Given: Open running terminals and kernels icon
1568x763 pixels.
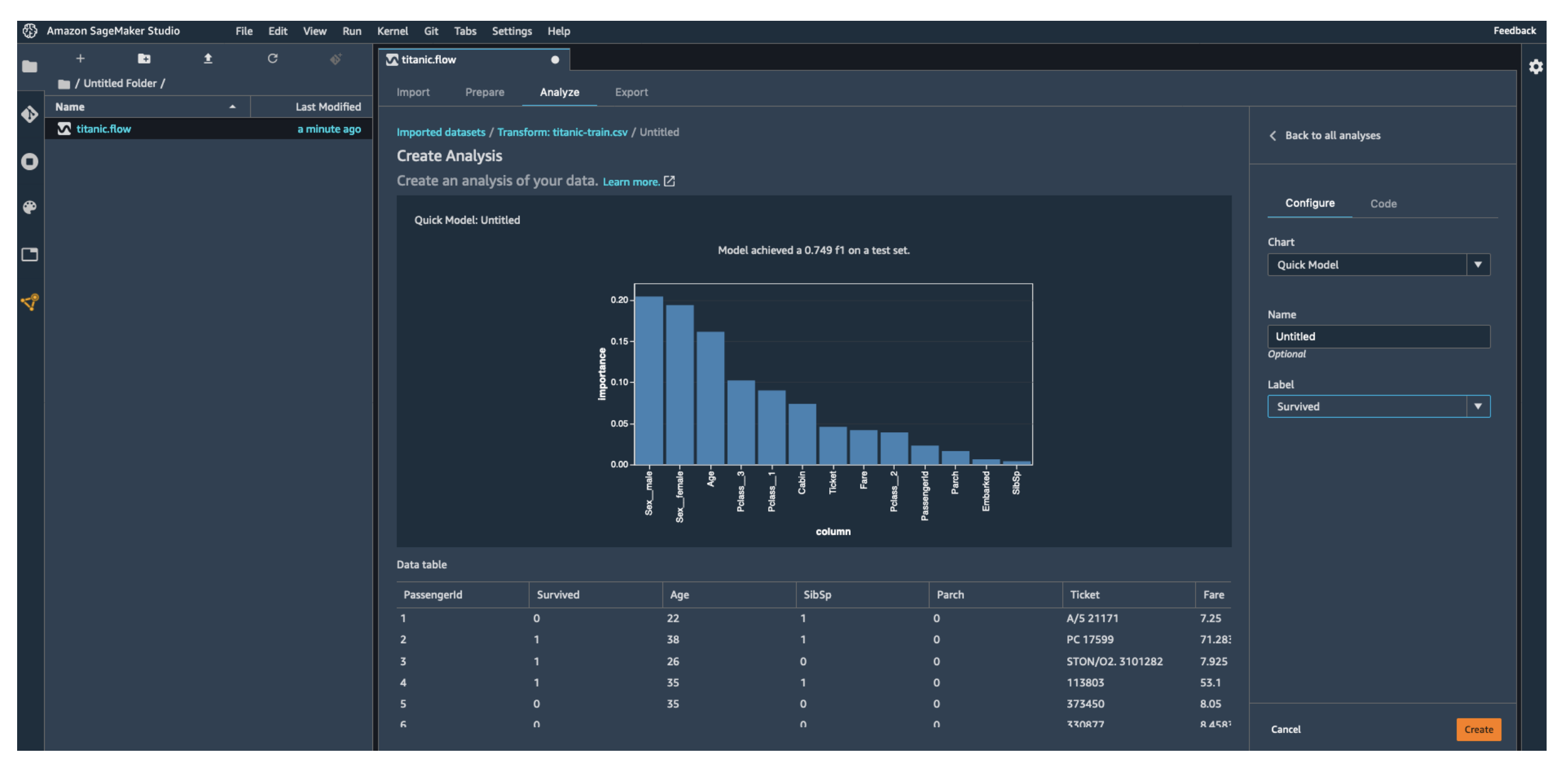Looking at the screenshot, I should click(x=29, y=161).
